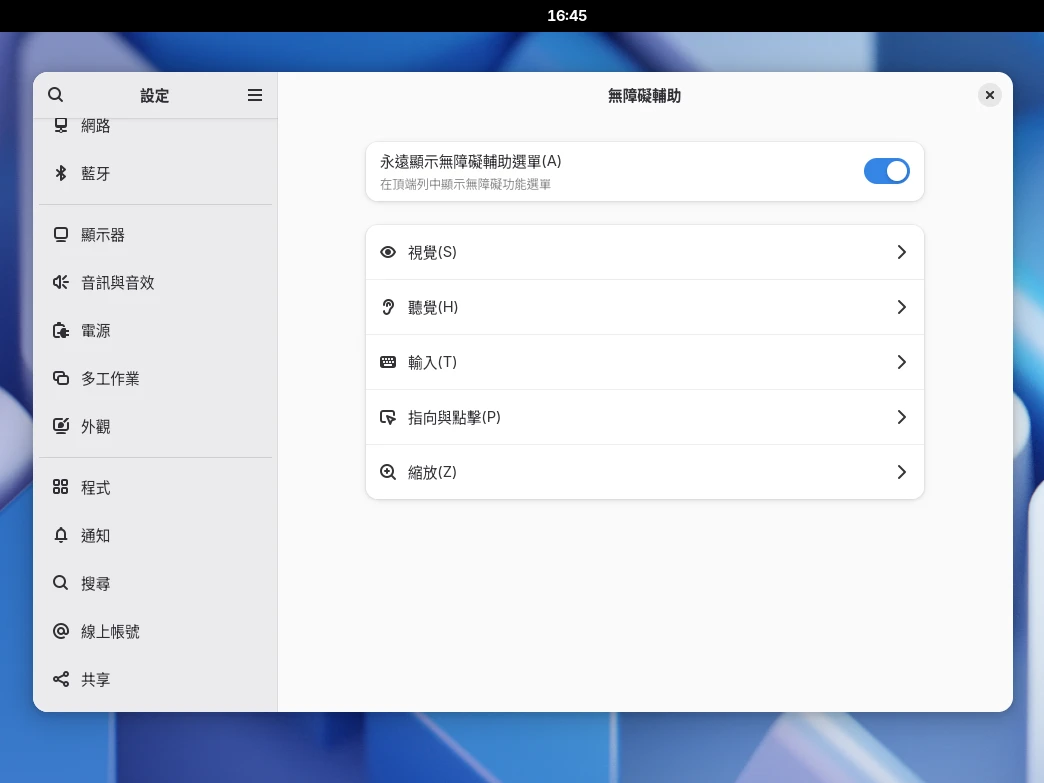Select the multitasking icon for 多工作業
Image resolution: width=1044 pixels, height=783 pixels.
point(61,379)
